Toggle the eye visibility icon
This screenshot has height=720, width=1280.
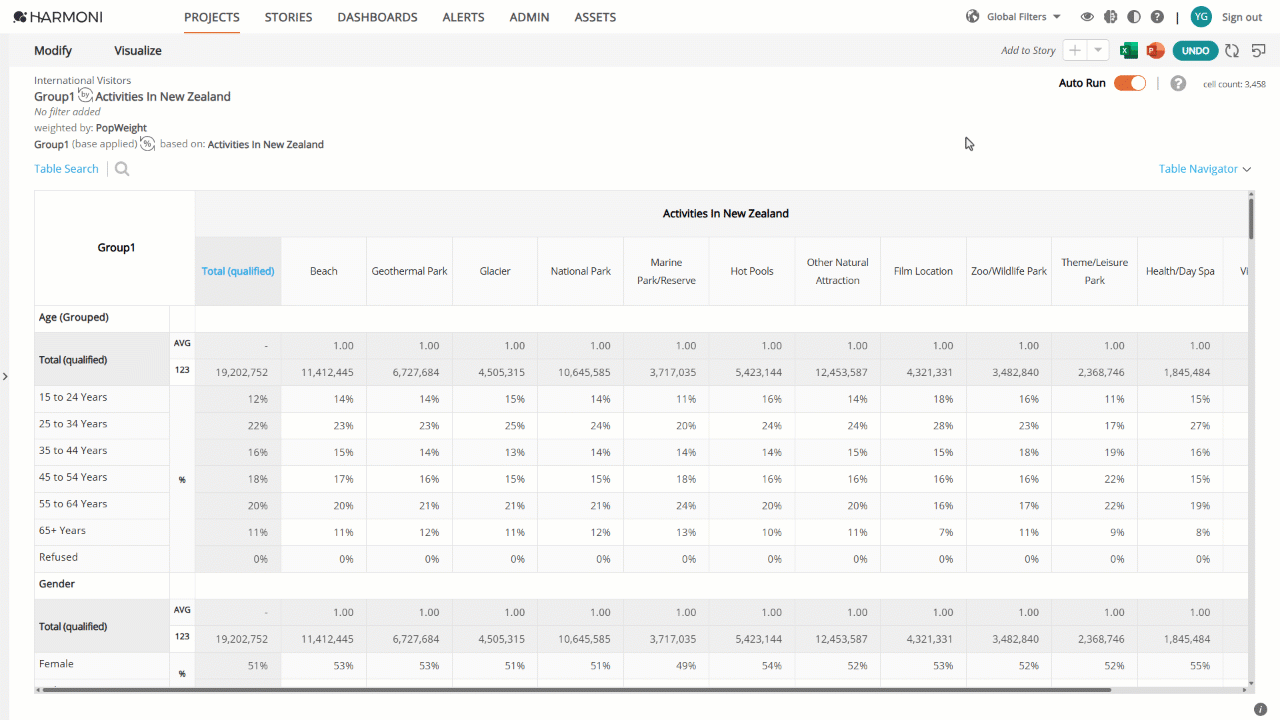click(x=1087, y=17)
